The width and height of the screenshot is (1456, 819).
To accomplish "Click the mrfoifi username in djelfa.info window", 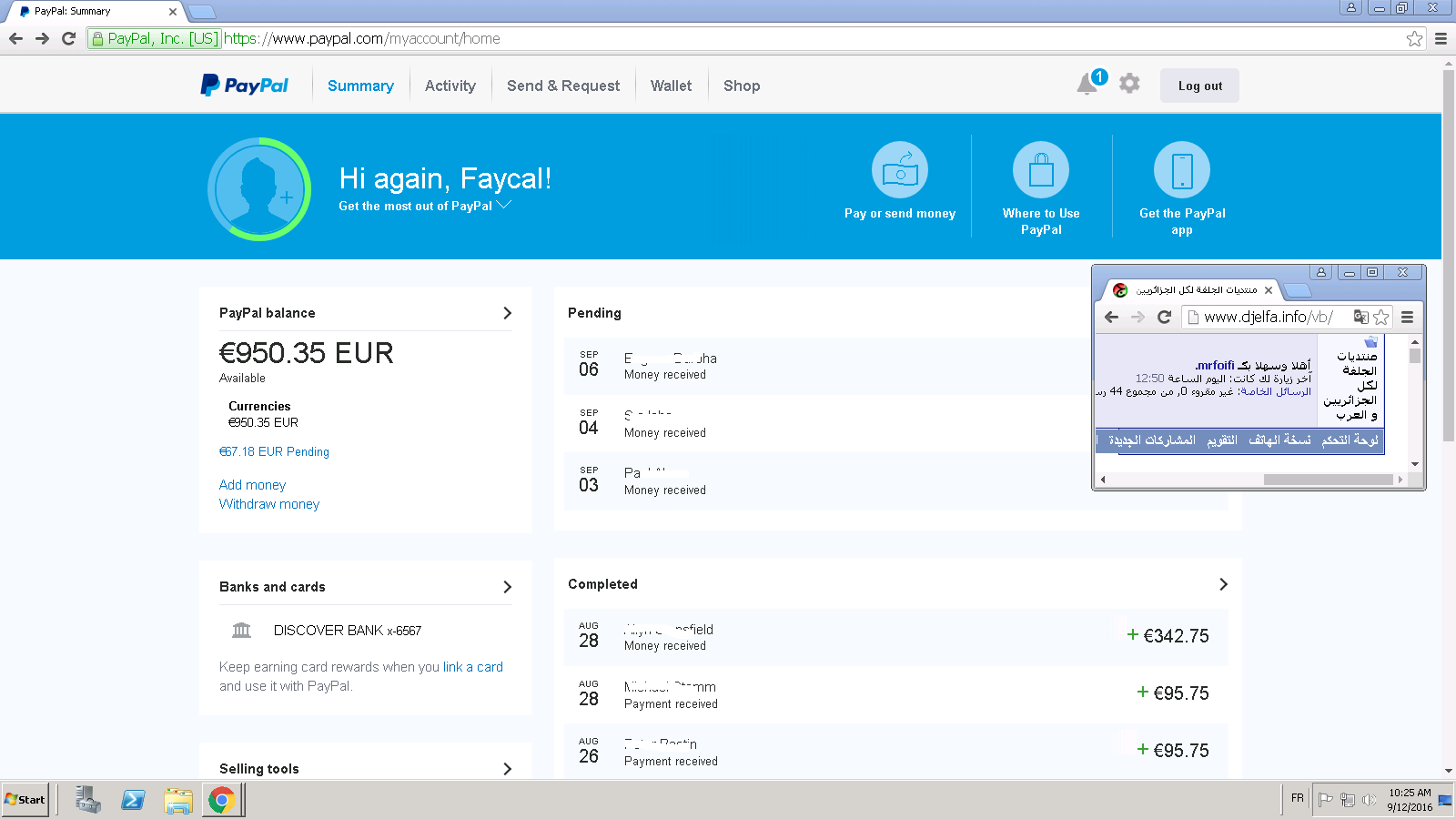I will 1216,365.
